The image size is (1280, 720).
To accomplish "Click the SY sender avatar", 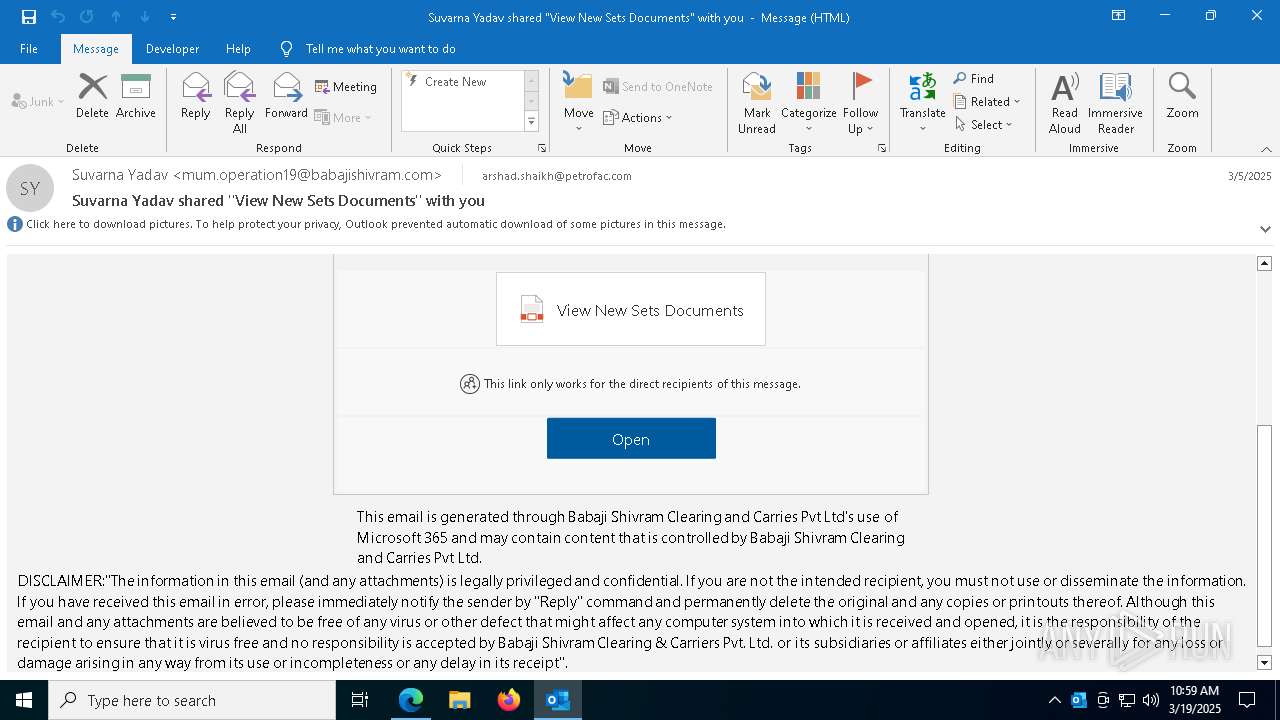I will [30, 188].
